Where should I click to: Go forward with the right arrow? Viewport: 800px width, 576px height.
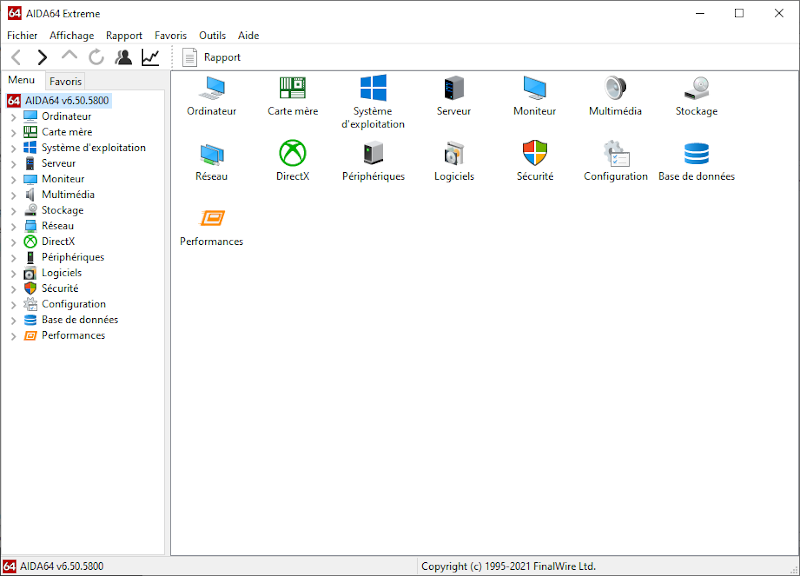pos(42,57)
